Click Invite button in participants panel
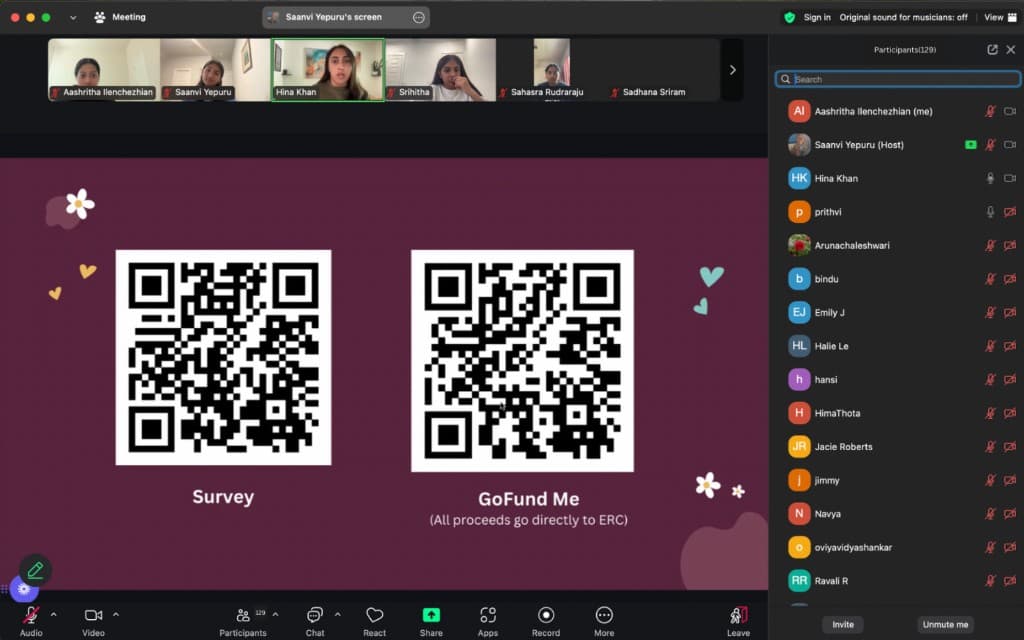The image size is (1024, 640). pos(842,624)
